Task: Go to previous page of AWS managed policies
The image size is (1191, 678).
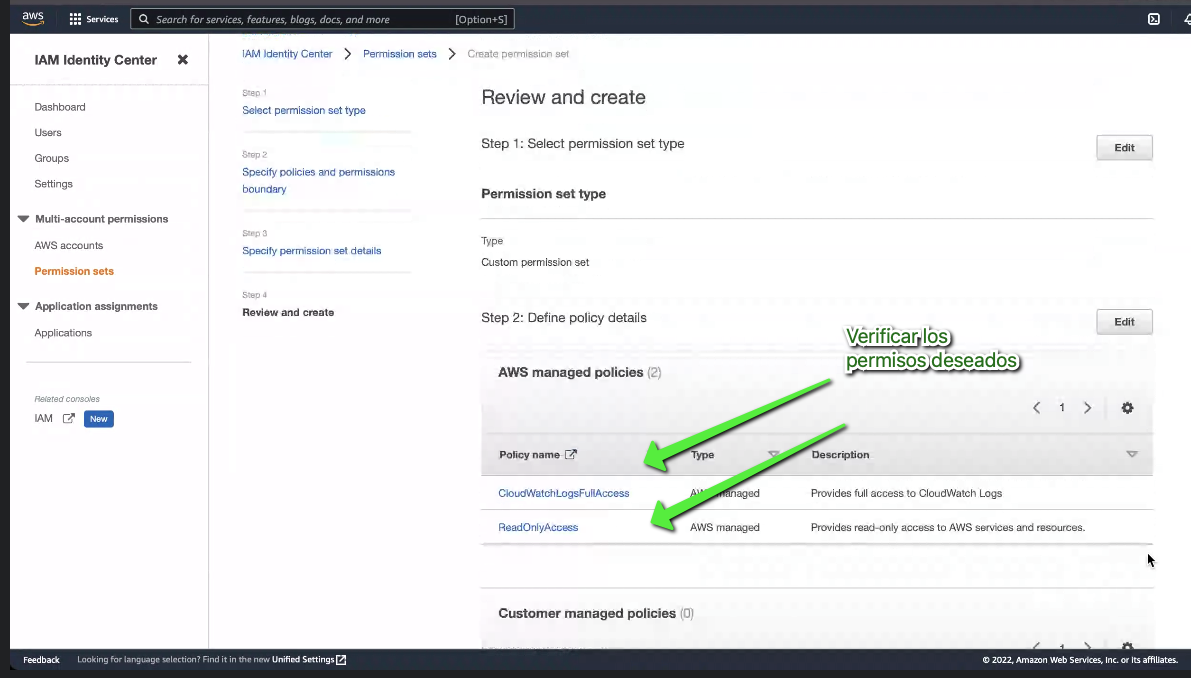Action: [1036, 408]
